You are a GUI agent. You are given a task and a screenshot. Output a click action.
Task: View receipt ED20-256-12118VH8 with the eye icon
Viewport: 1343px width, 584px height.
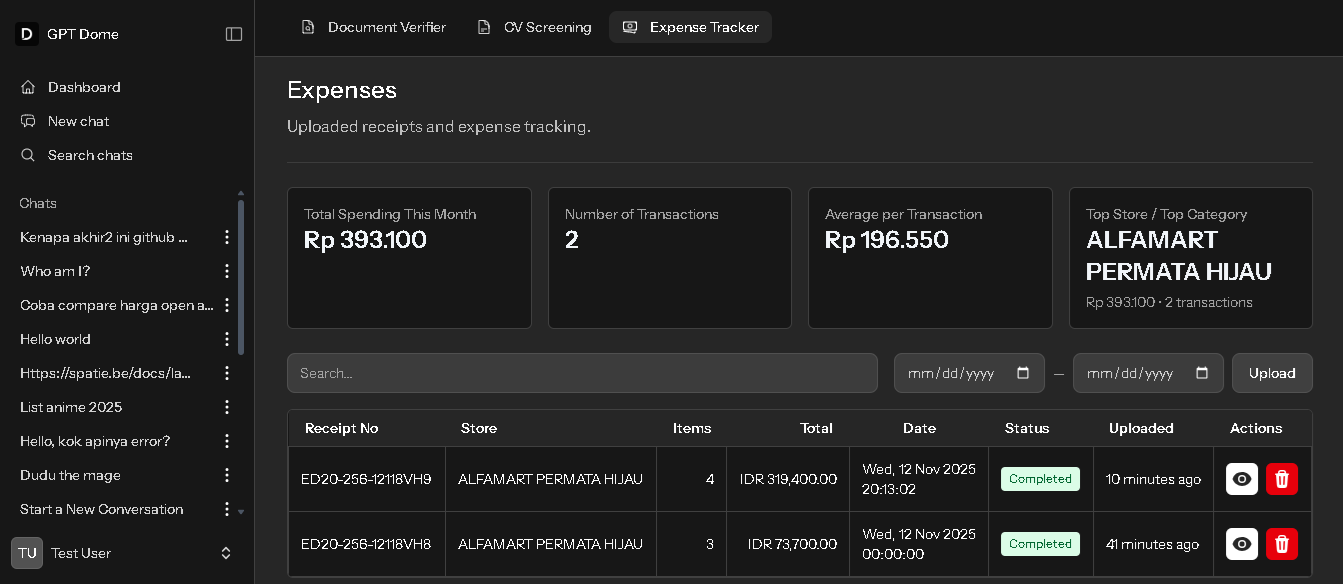pyautogui.click(x=1242, y=544)
